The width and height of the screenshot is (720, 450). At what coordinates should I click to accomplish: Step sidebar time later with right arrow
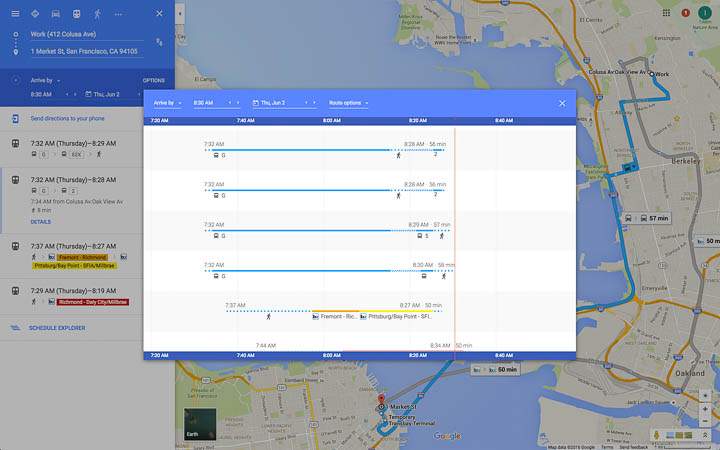click(x=75, y=94)
